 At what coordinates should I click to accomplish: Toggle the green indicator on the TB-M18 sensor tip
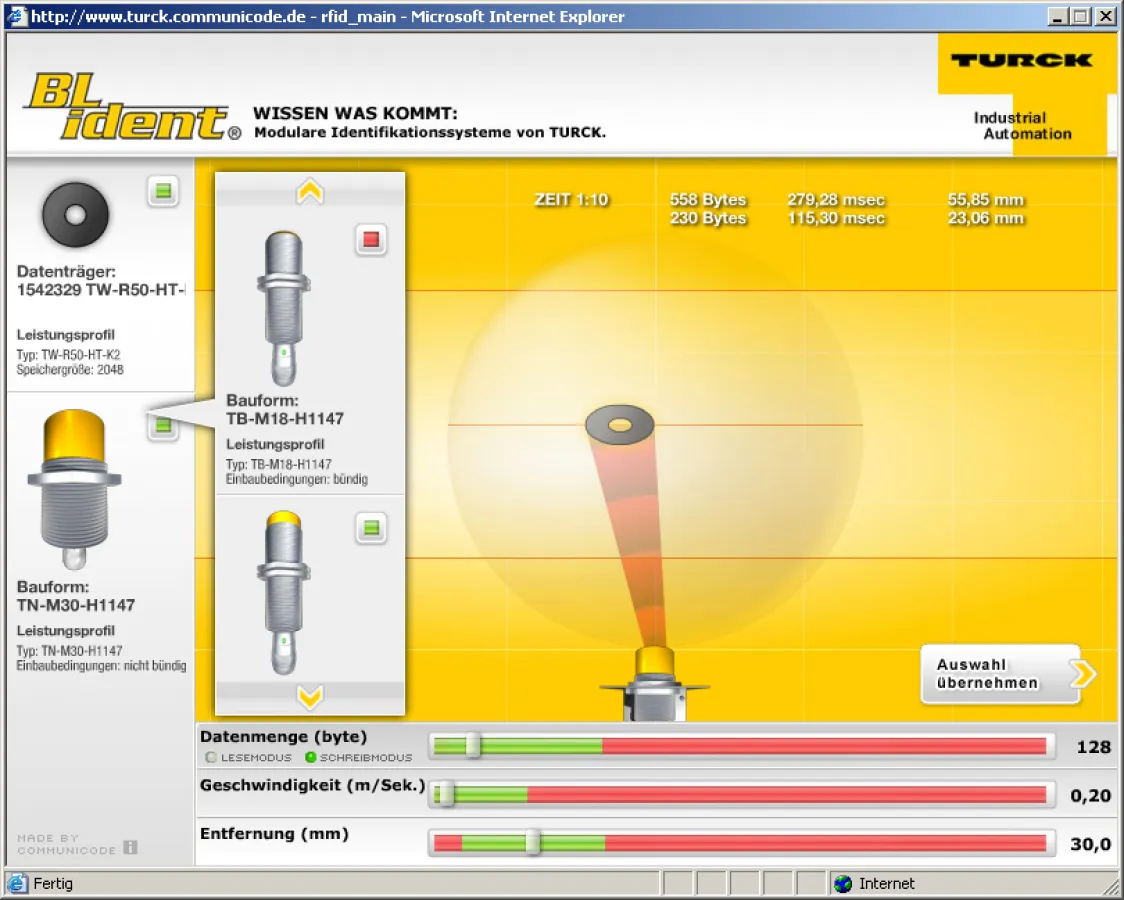pos(283,350)
